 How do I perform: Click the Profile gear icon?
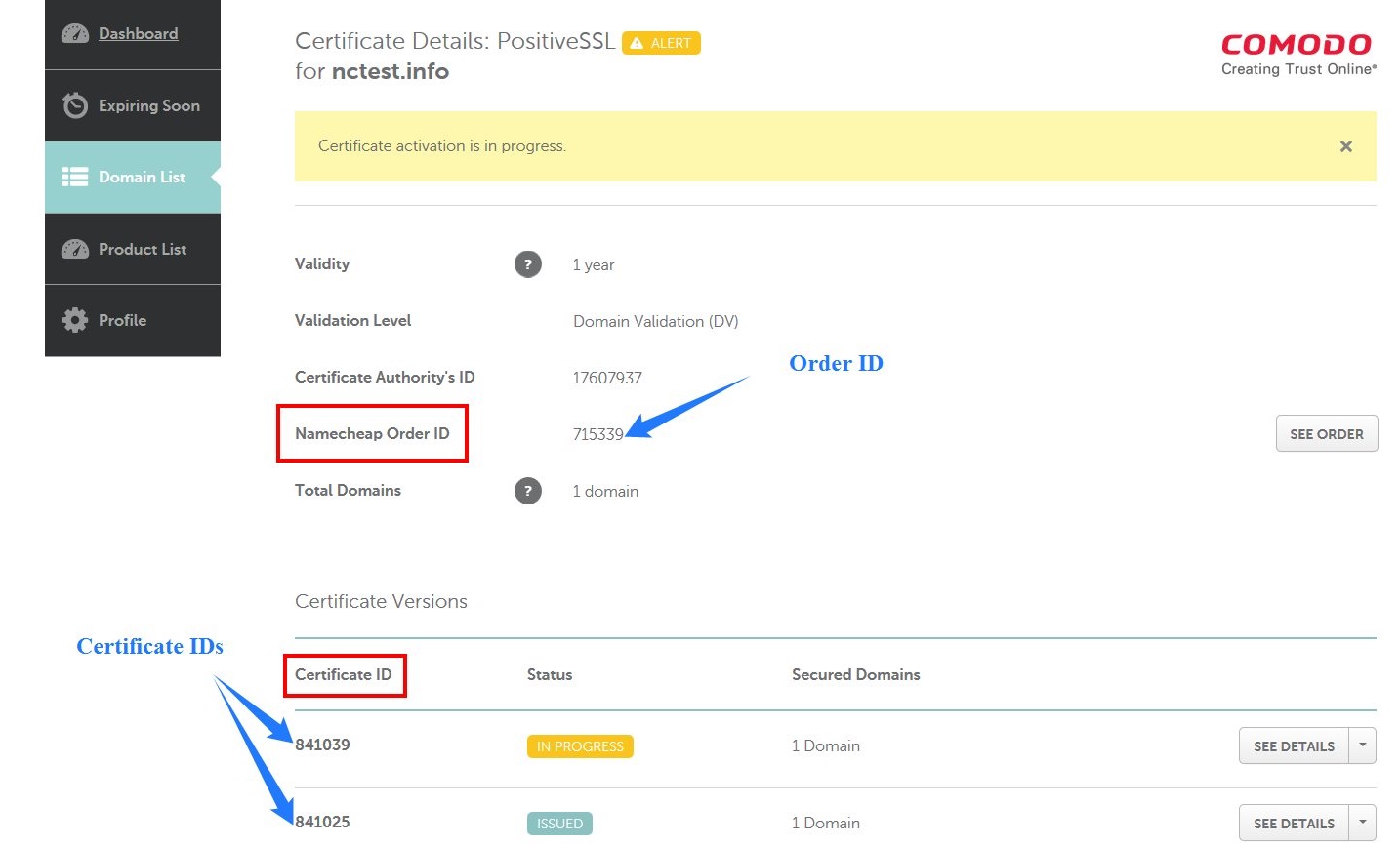click(x=75, y=320)
